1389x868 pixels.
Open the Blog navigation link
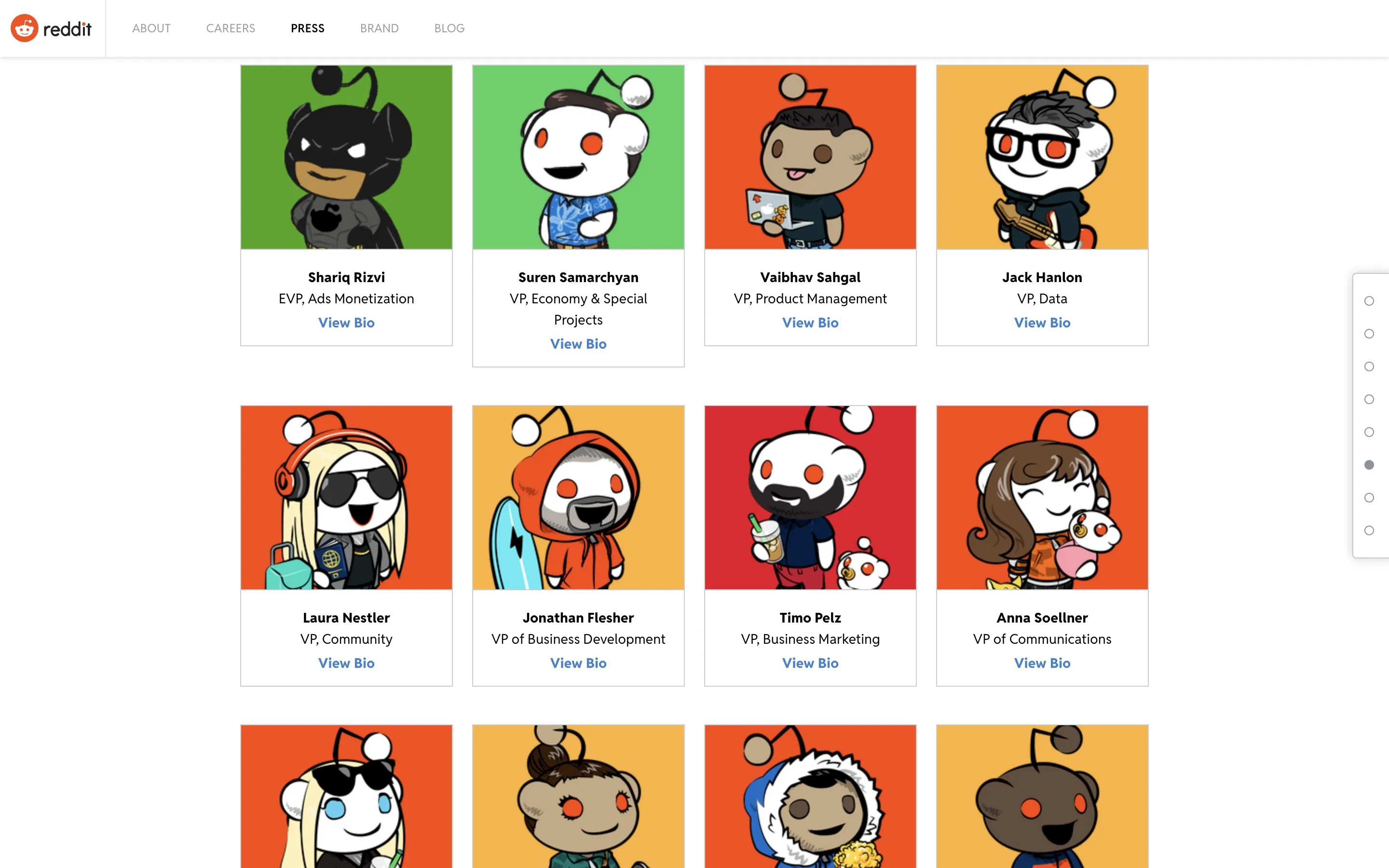pyautogui.click(x=449, y=28)
